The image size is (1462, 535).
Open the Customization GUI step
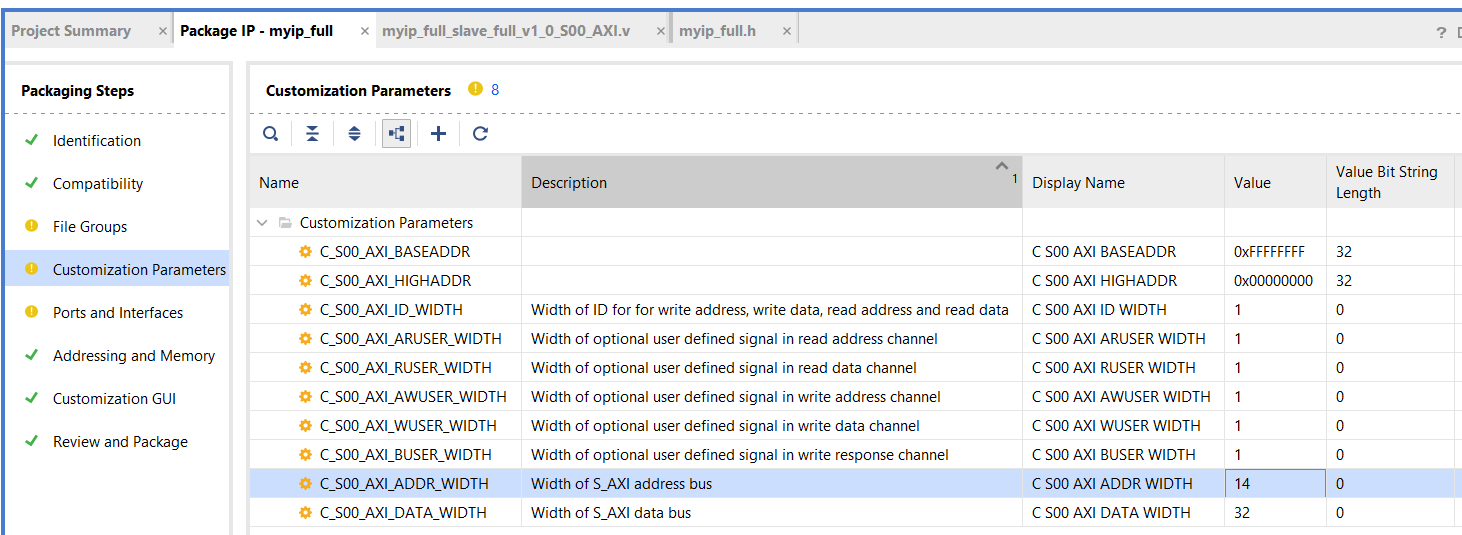(x=114, y=399)
